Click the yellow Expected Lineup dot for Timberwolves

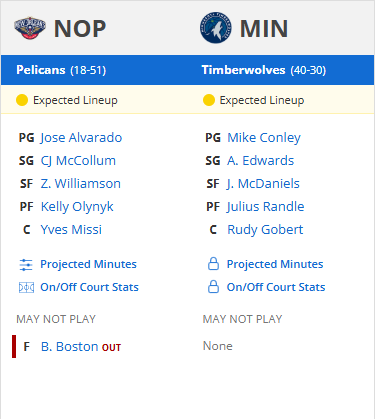tap(209, 100)
